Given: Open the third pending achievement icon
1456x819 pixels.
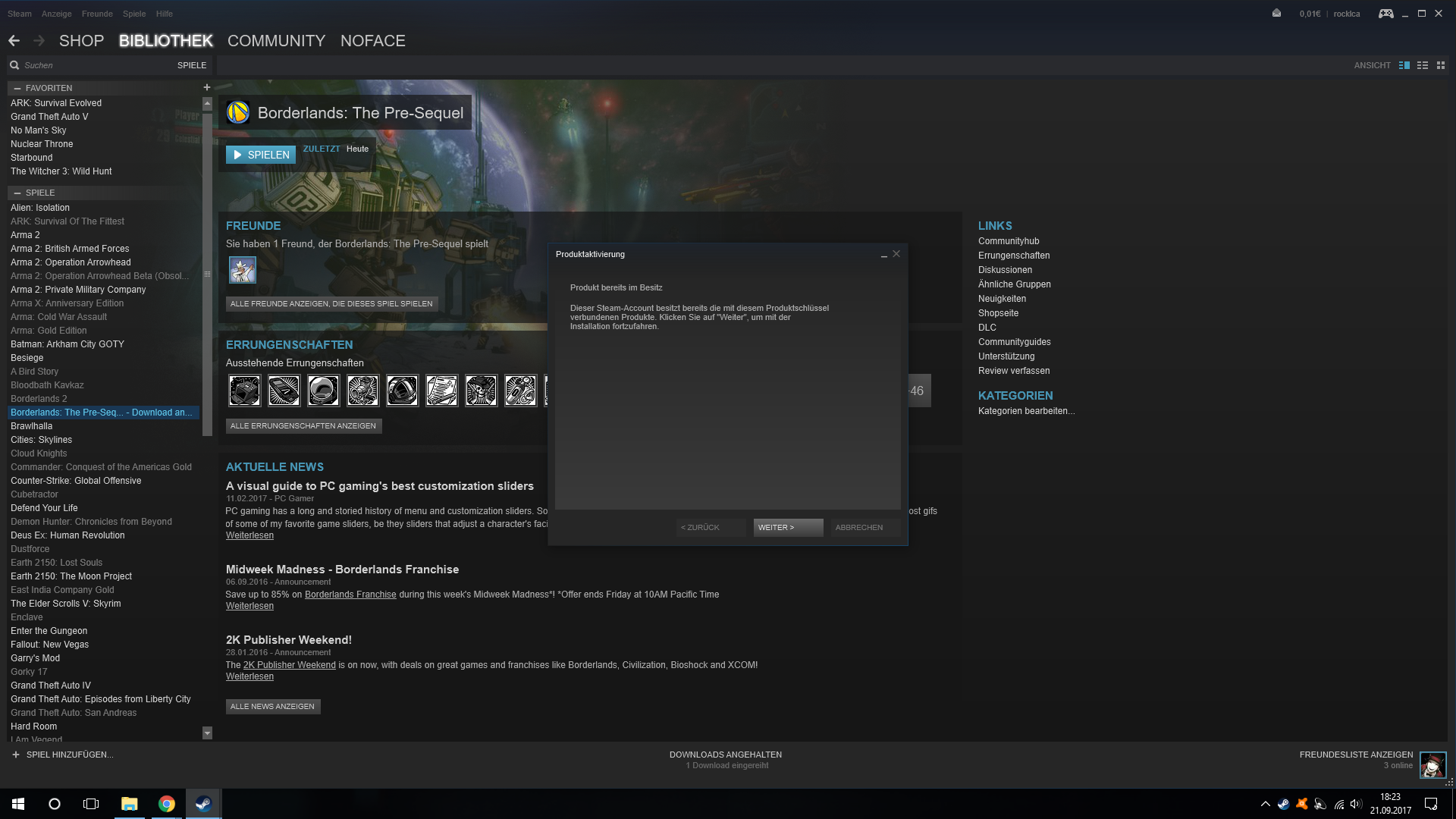Looking at the screenshot, I should pos(323,391).
